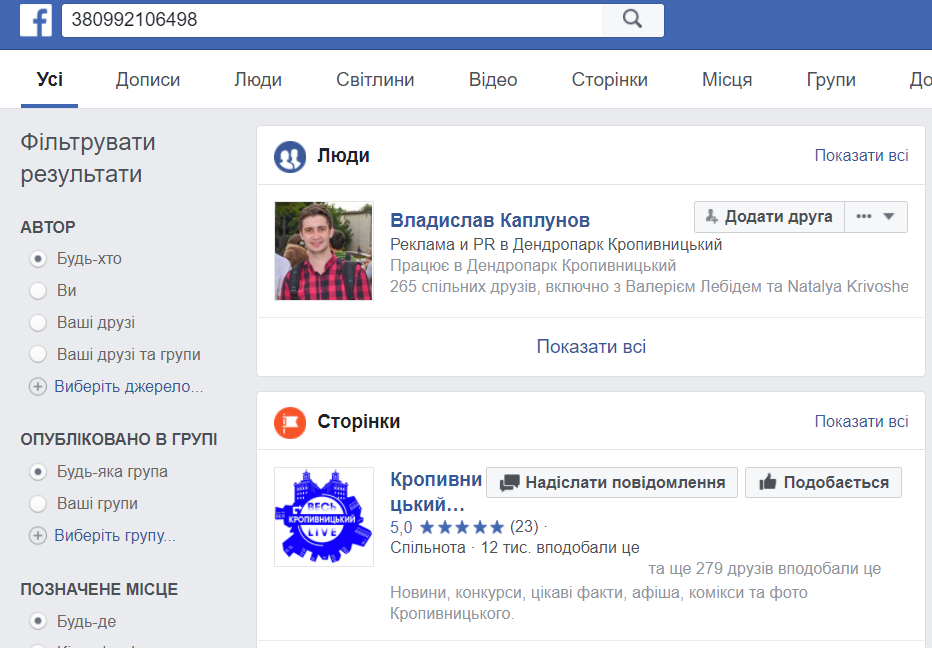Open the Кропивницький… page link

coord(436,492)
